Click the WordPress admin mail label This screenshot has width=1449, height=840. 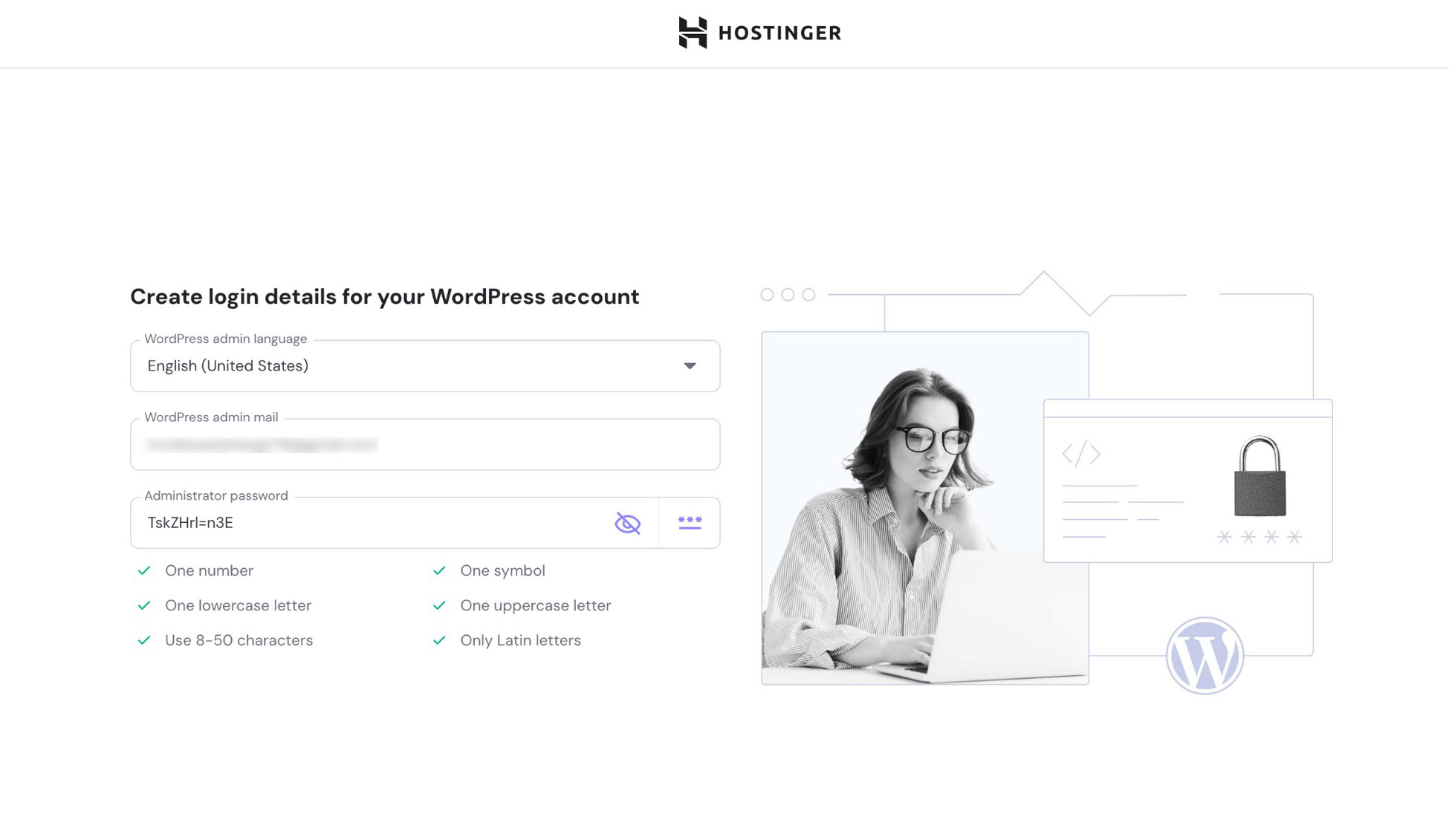[210, 417]
